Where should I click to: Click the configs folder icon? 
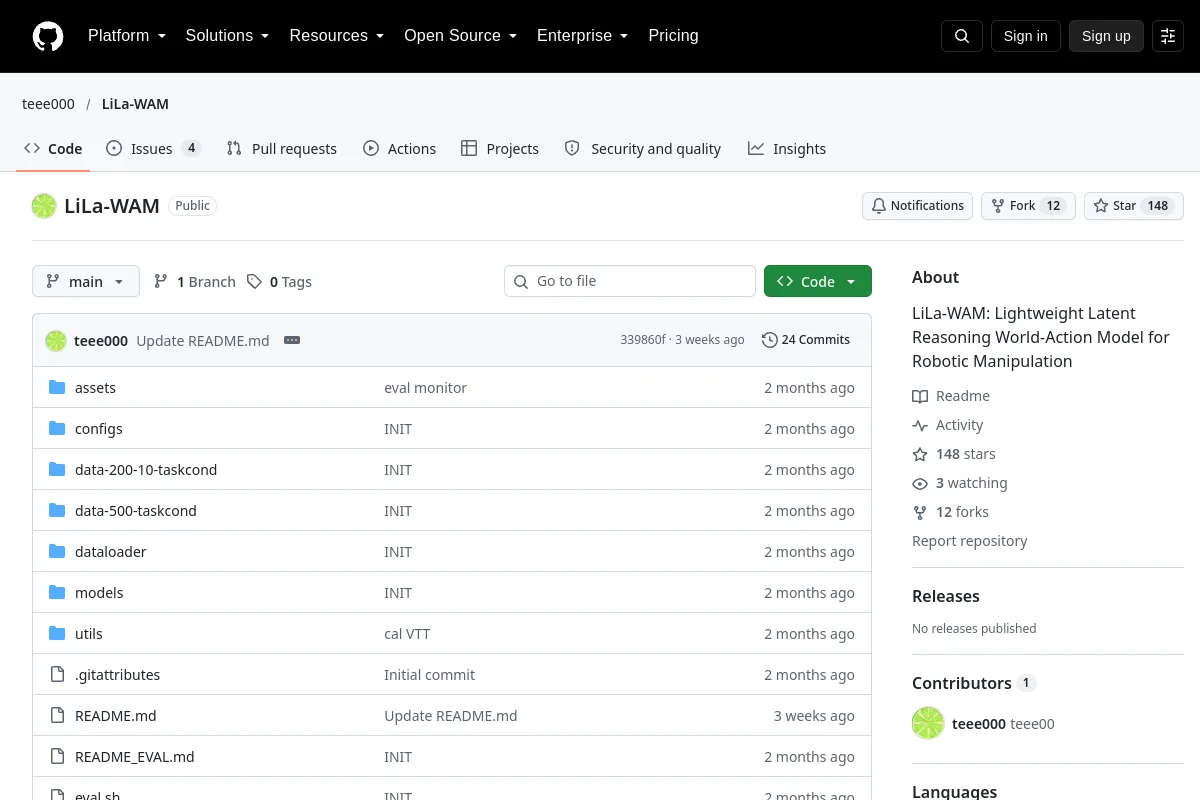coord(57,429)
